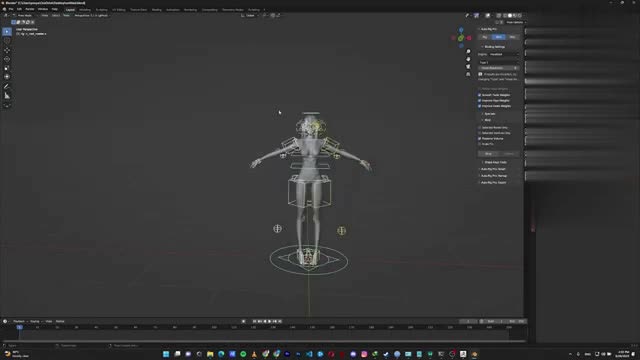Open the binding Engine dropdown
640x360 pixels.
pos(504,54)
